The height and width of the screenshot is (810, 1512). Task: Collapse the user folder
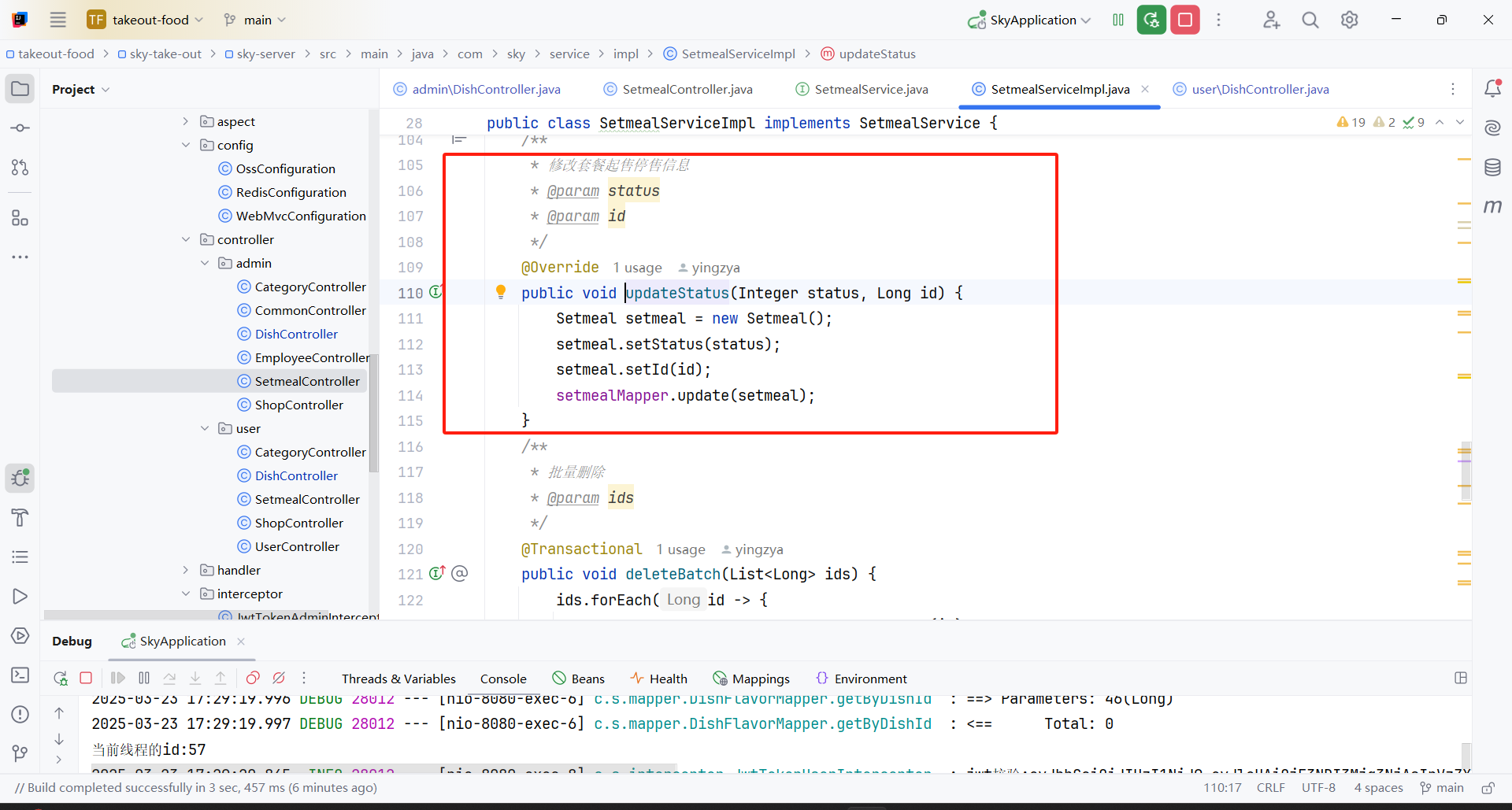tap(205, 428)
